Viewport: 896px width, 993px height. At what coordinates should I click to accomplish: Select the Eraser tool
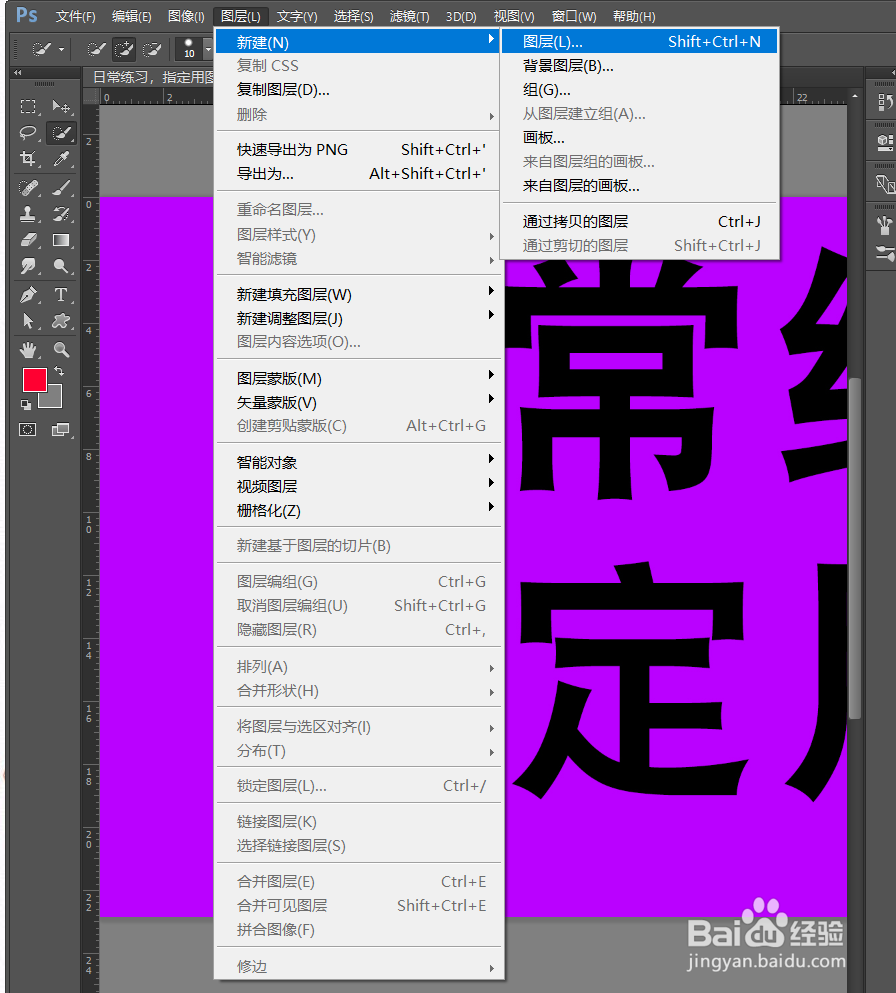27,240
